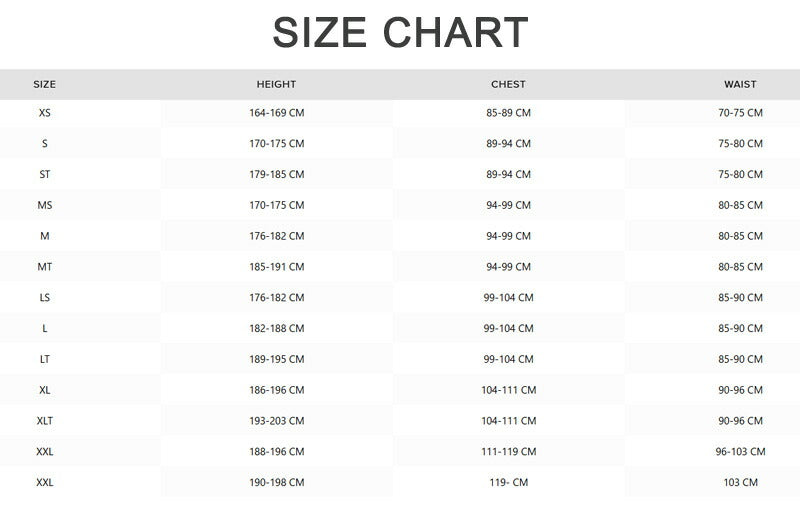Click the SIZE column header
The height and width of the screenshot is (530, 800).
pyautogui.click(x=45, y=85)
